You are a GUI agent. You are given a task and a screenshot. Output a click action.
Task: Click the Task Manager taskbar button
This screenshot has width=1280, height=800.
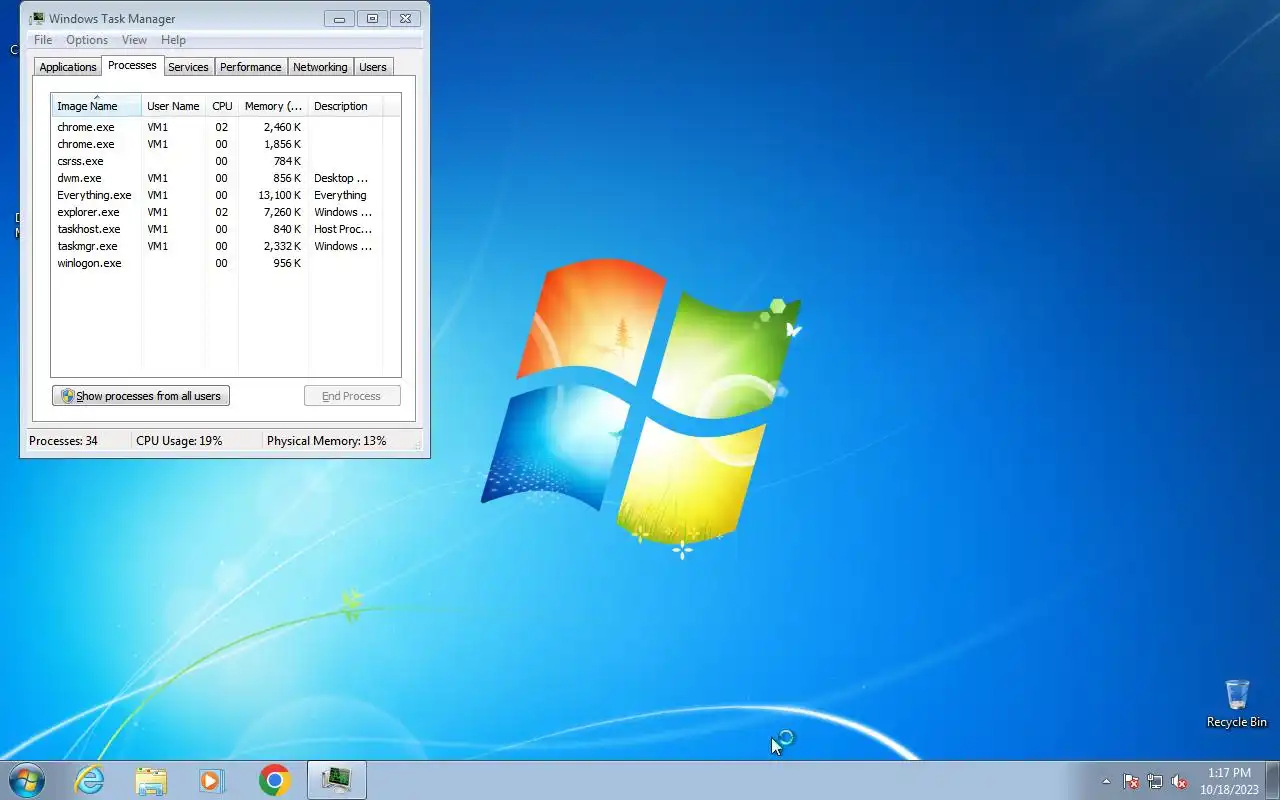click(336, 780)
